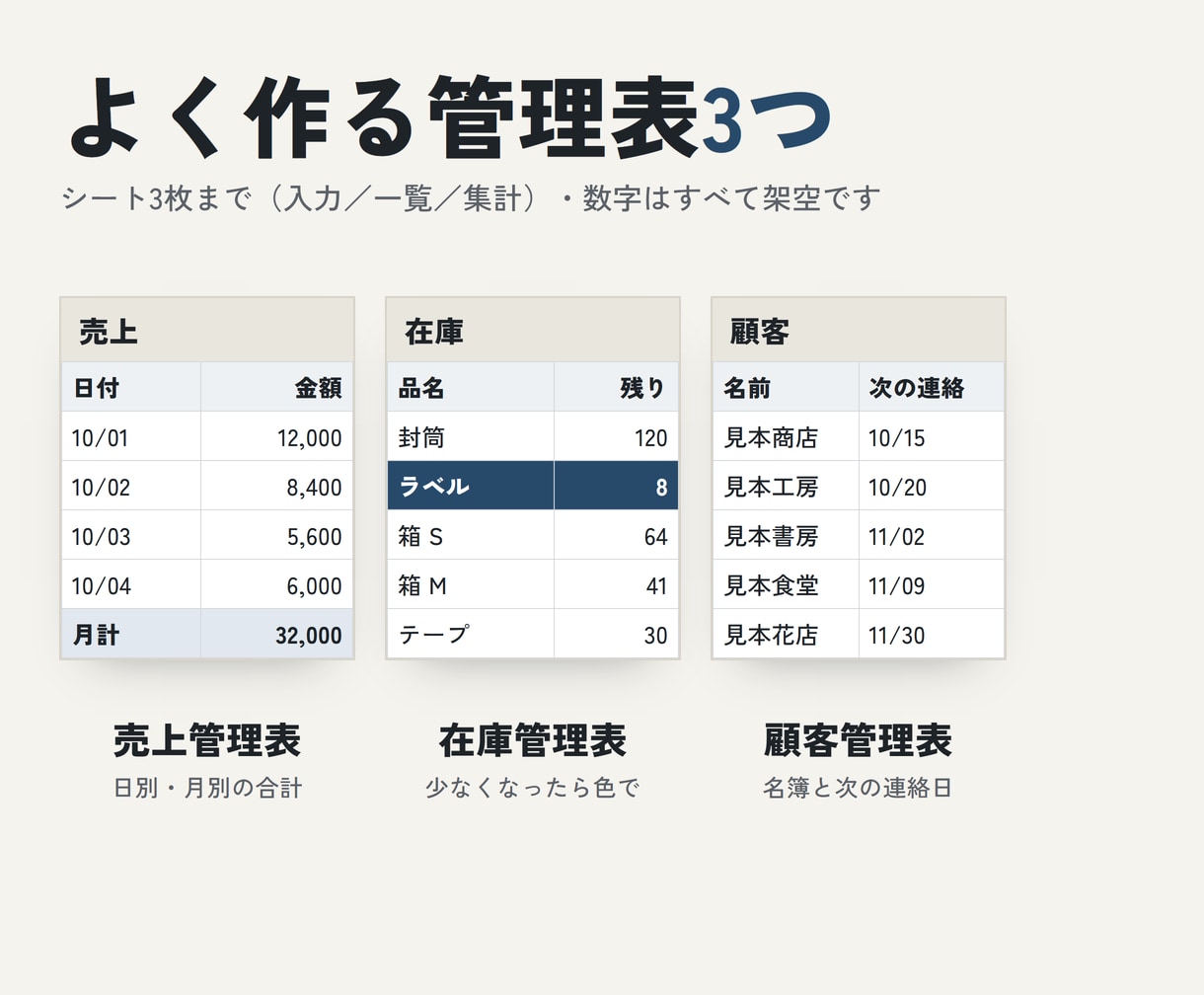
Task: Select the テープ item cell
Action: click(x=471, y=634)
